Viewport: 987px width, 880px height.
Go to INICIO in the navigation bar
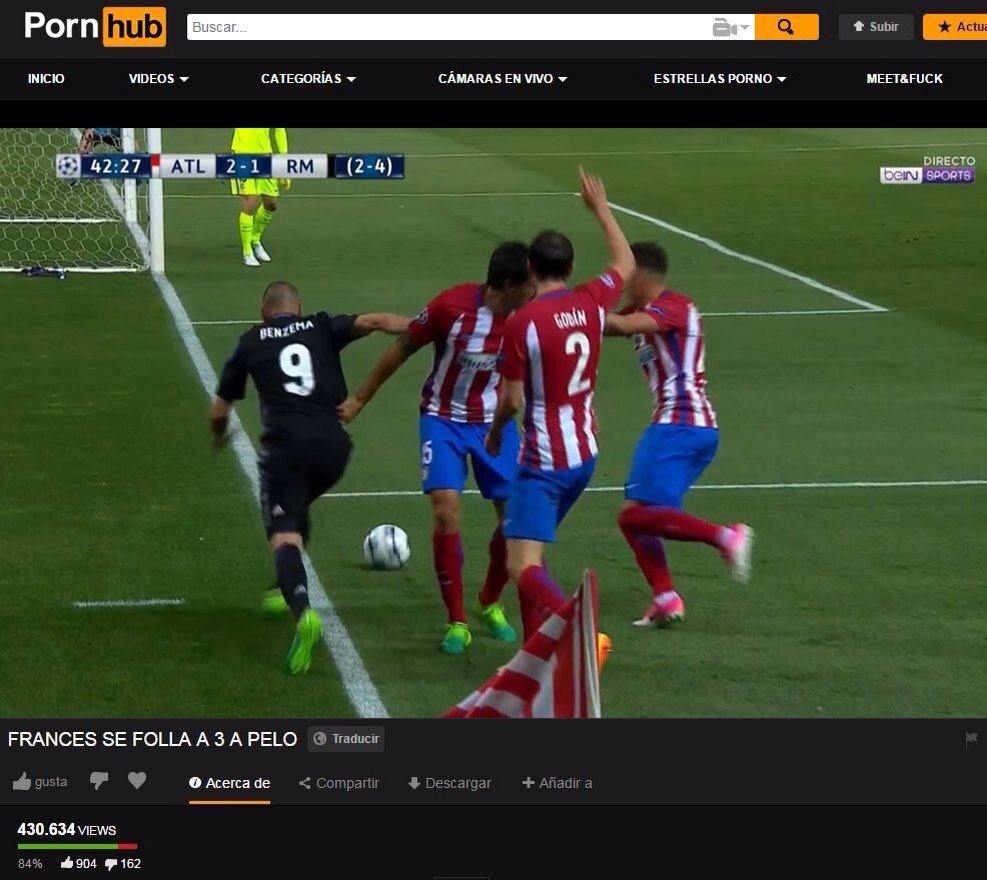[x=46, y=79]
